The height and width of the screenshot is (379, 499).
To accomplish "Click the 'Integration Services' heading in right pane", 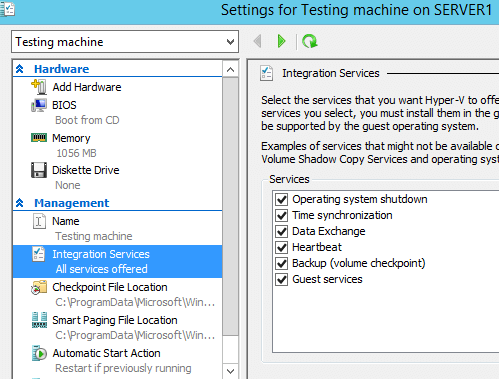I will [x=331, y=73].
